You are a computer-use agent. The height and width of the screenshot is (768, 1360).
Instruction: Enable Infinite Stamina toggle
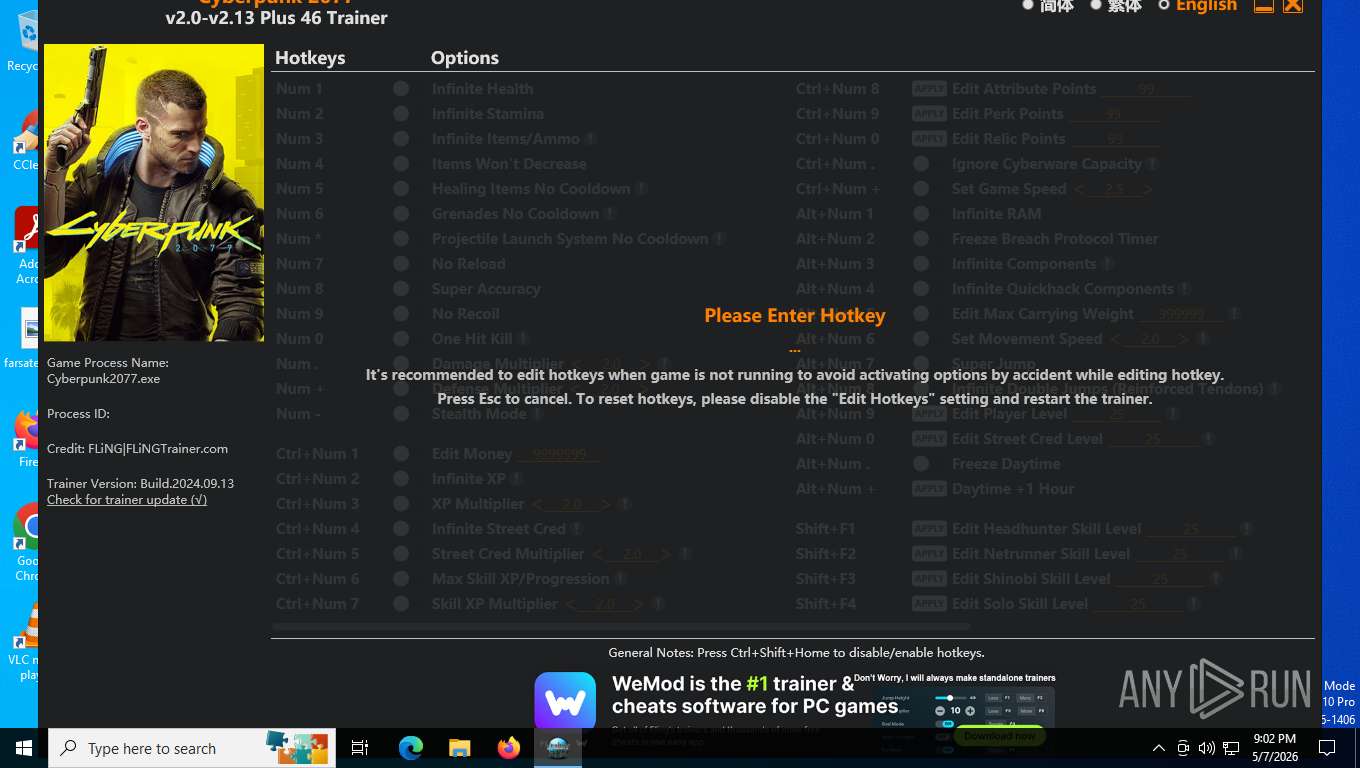point(401,114)
